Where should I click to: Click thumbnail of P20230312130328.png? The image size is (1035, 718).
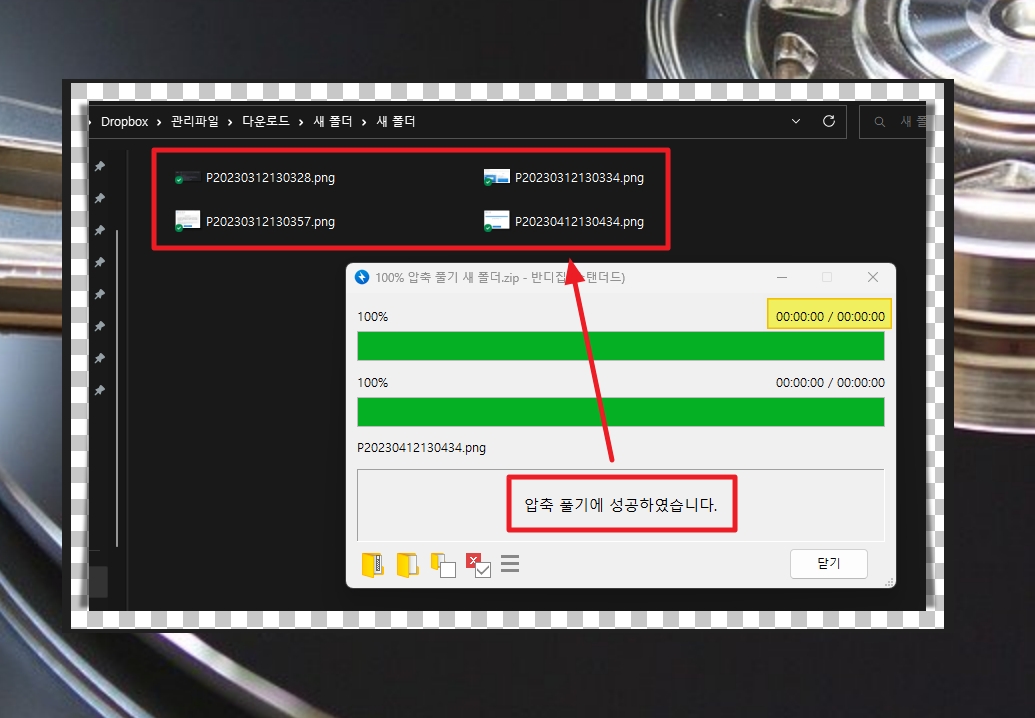pyautogui.click(x=187, y=177)
